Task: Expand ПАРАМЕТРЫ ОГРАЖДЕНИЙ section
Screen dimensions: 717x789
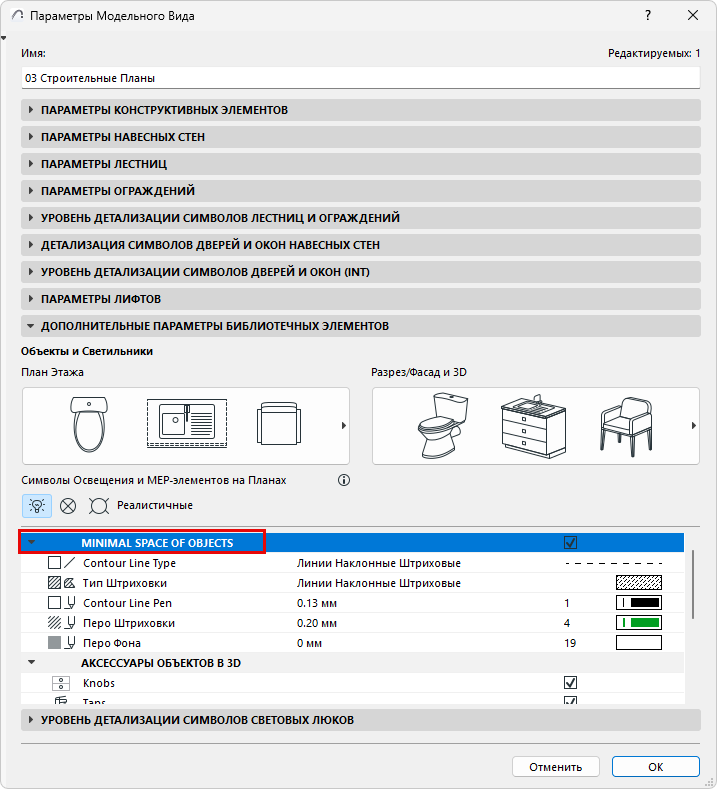Action: pos(361,191)
